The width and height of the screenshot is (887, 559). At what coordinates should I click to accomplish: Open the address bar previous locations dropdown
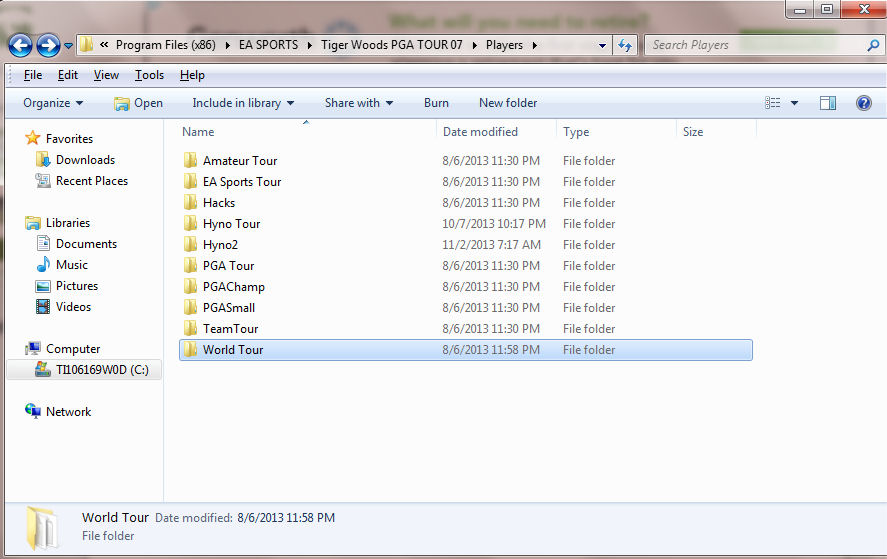[x=602, y=45]
